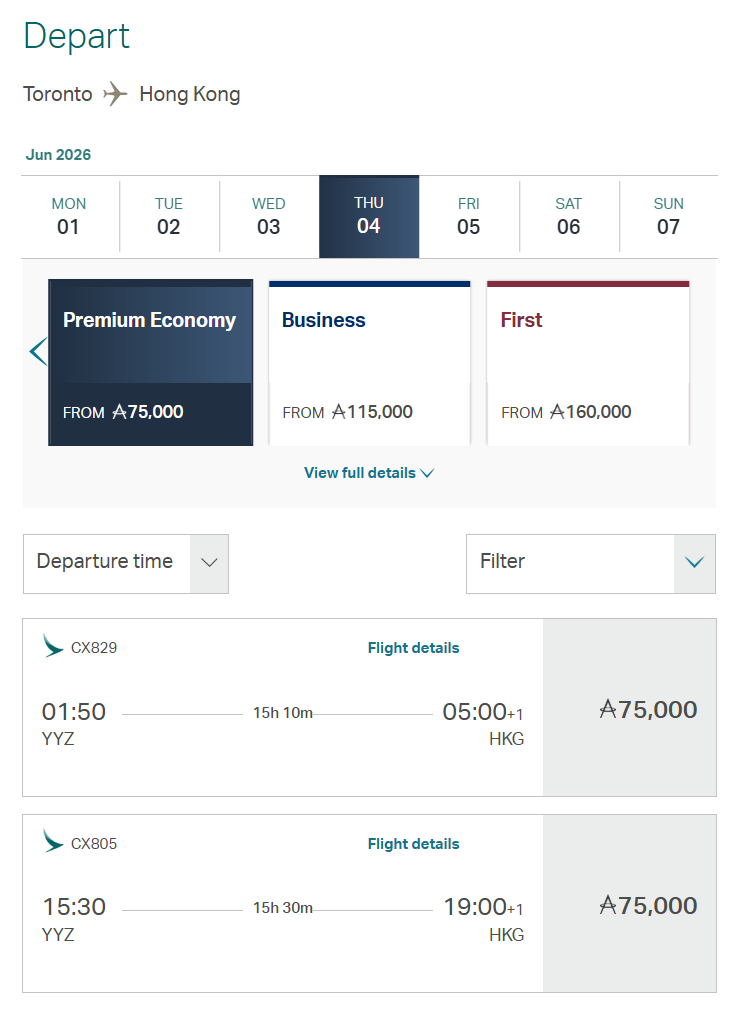Open Flight details for CX829
This screenshot has width=736, height=1010.
click(413, 648)
